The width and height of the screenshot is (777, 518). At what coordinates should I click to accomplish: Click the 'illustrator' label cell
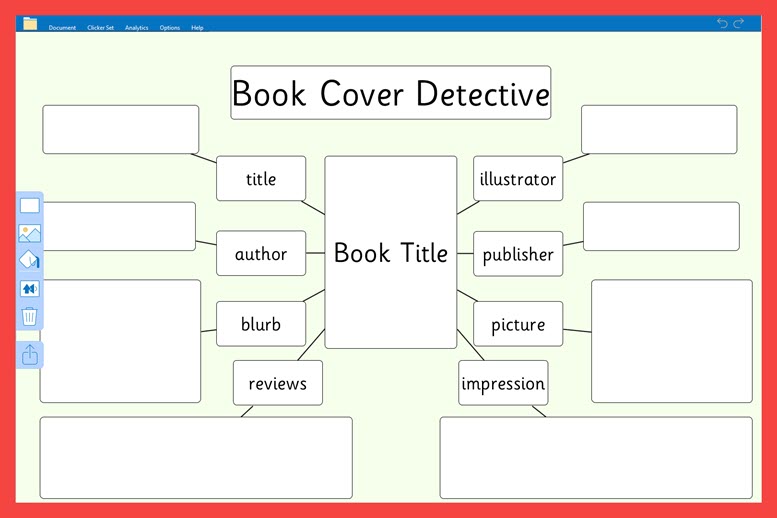tap(517, 179)
